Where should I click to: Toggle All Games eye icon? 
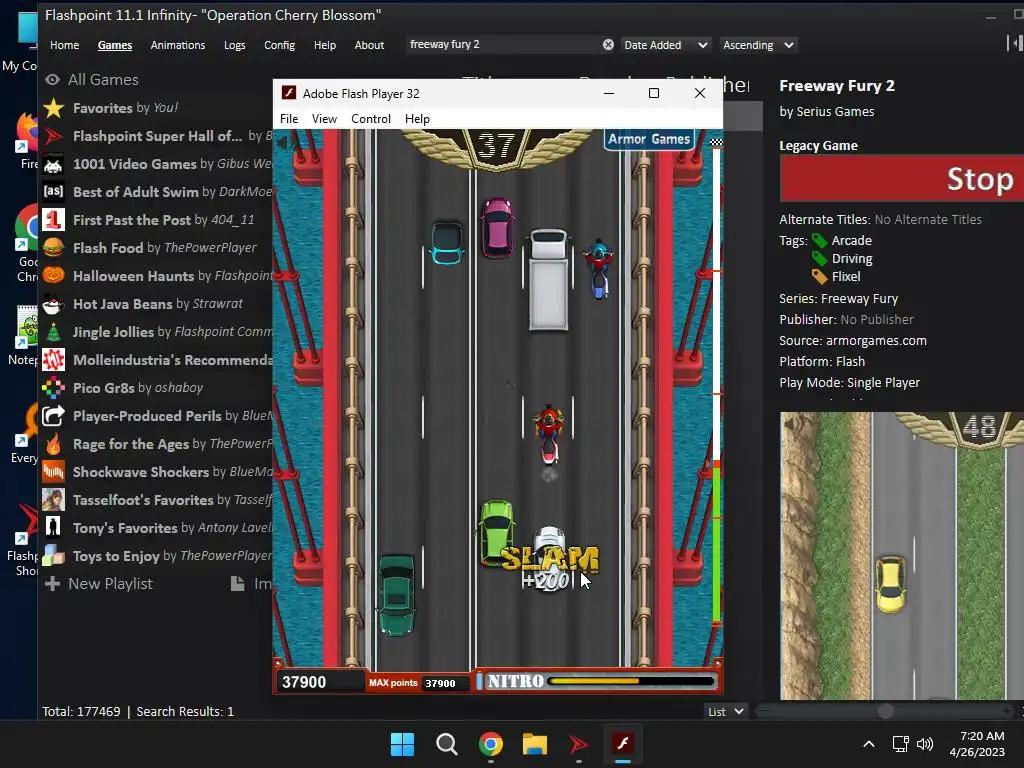pos(52,80)
